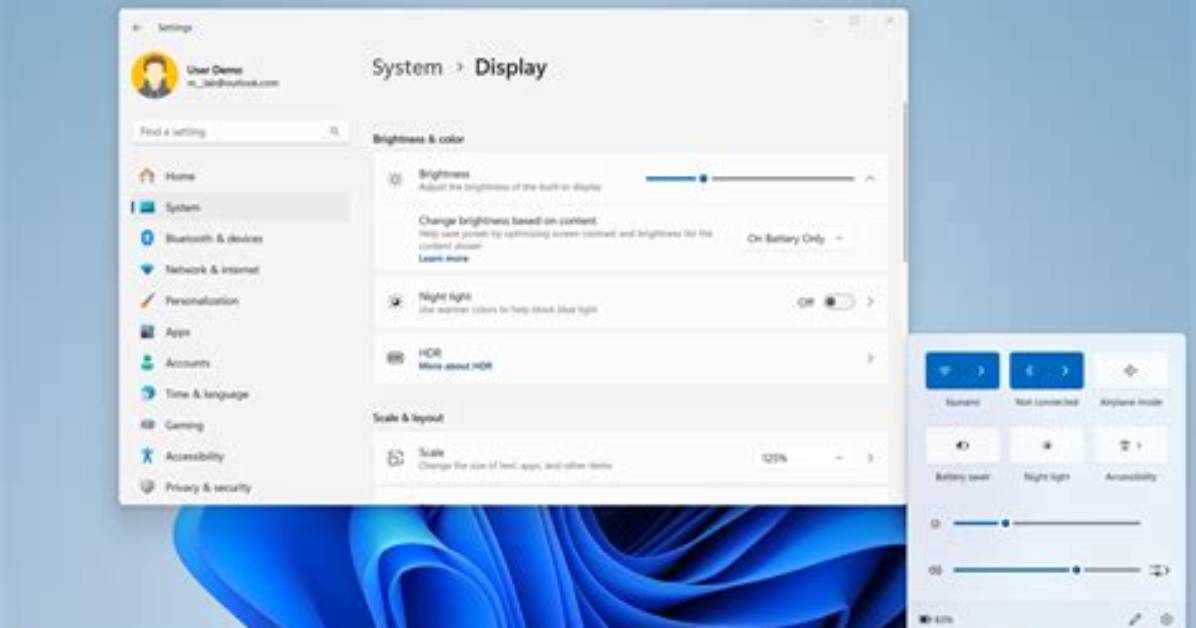Image resolution: width=1196 pixels, height=628 pixels.
Task: Click the Learn more link
Action: (443, 259)
